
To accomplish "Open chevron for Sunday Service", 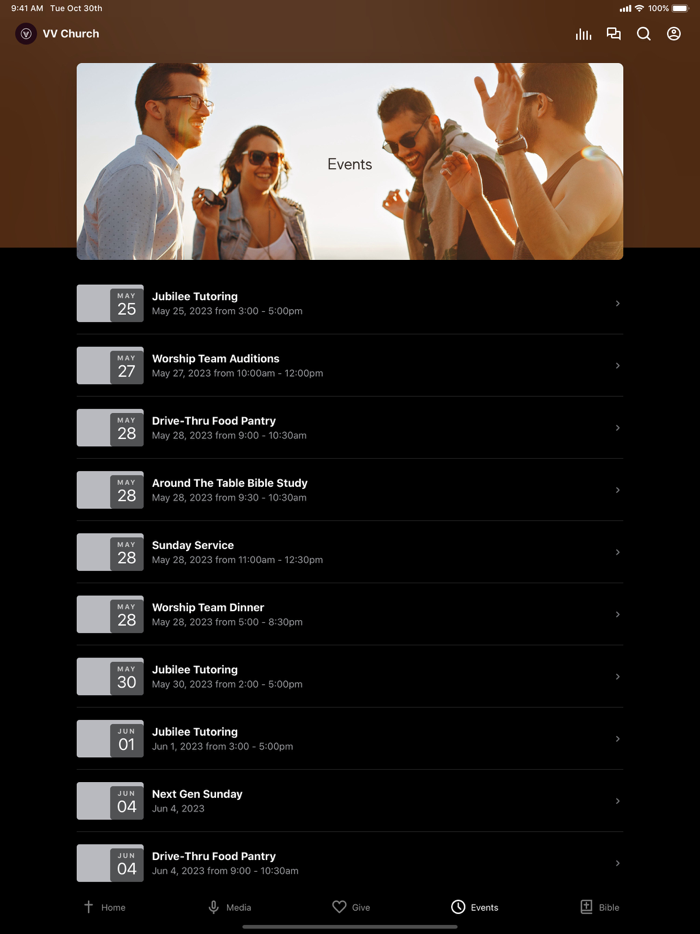I will coord(618,552).
